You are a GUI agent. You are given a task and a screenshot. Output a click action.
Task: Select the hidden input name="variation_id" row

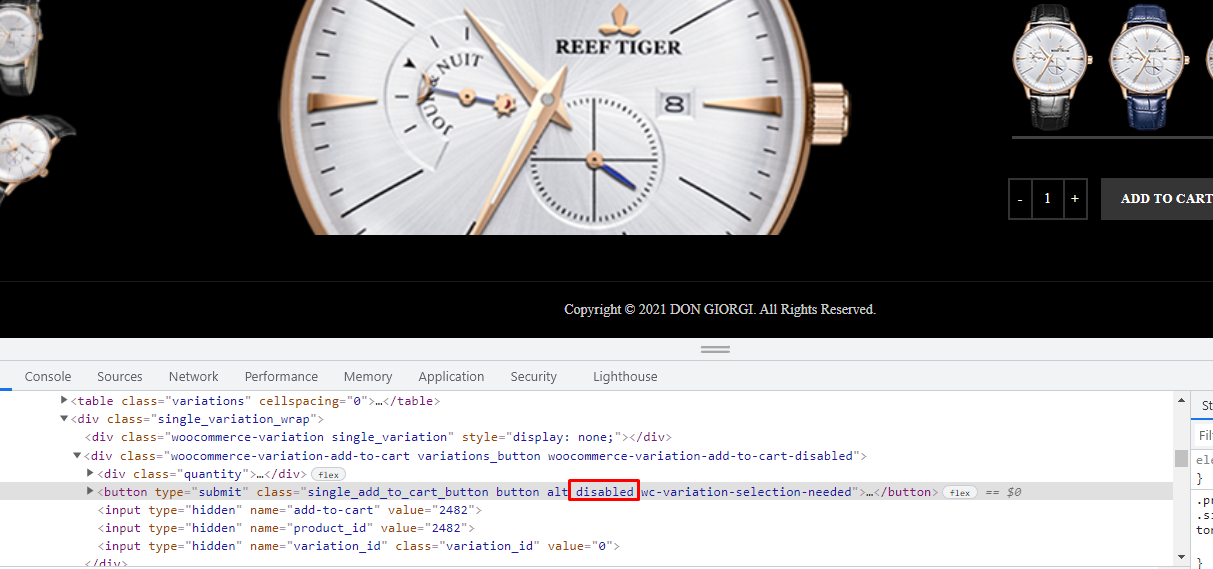(x=358, y=546)
